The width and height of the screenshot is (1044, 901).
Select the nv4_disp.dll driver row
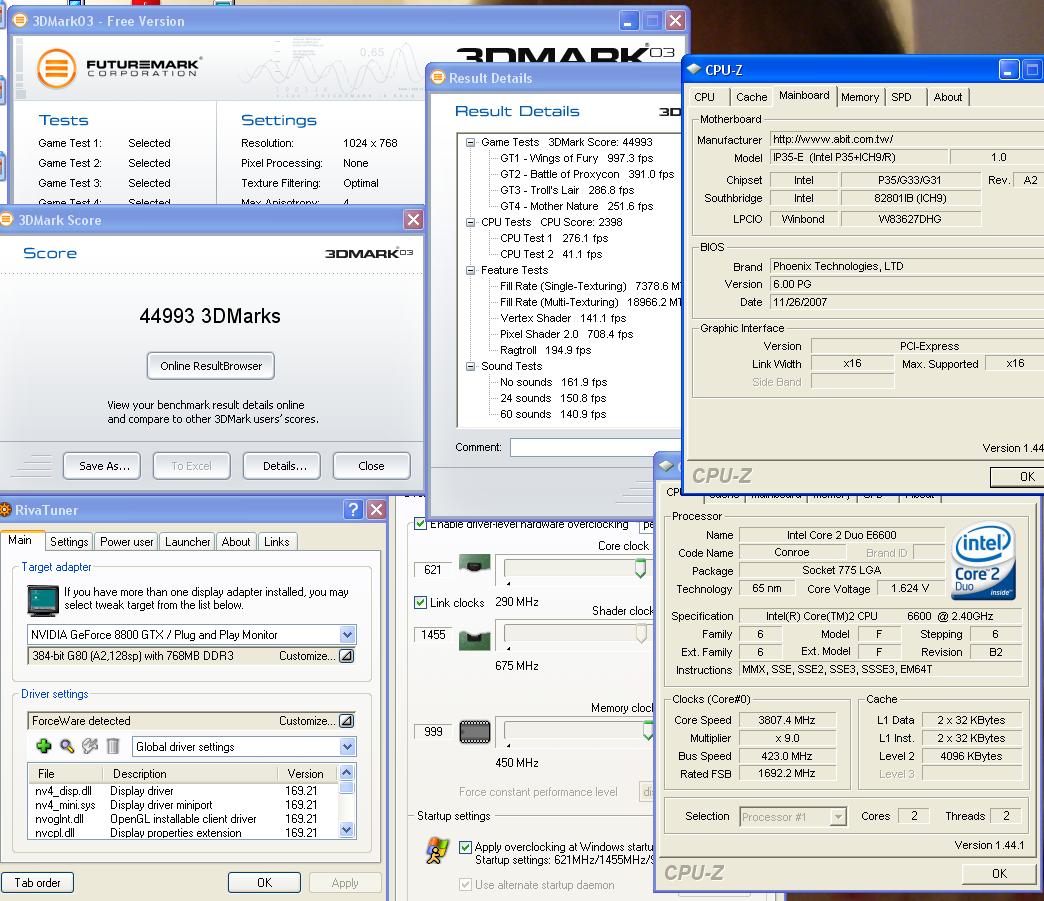point(183,791)
